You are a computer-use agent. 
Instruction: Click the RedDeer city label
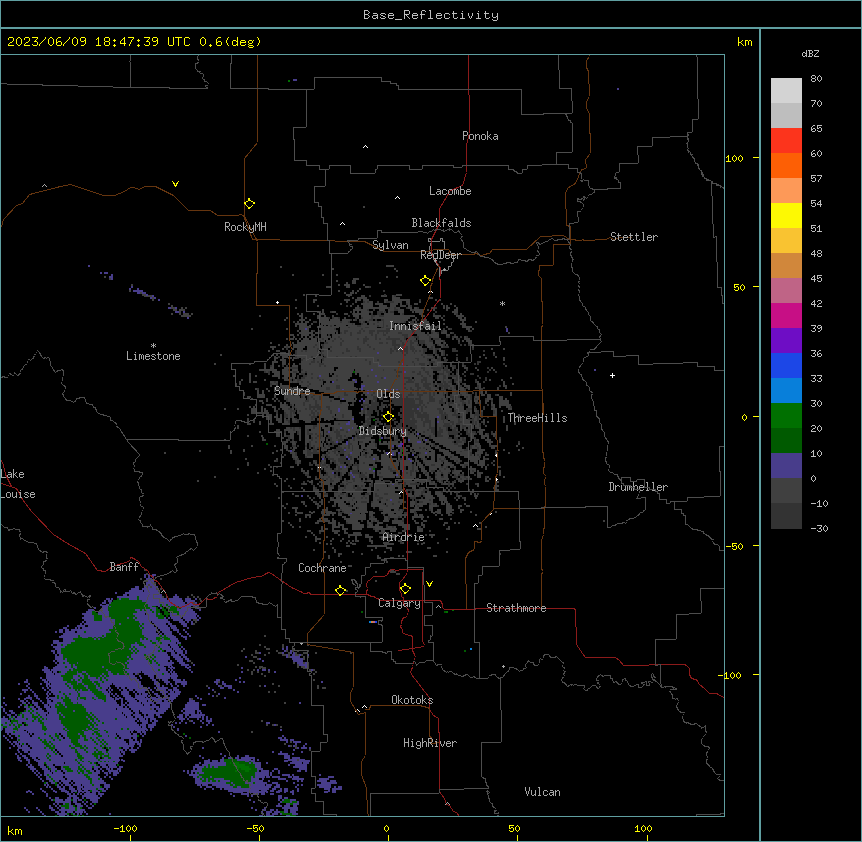click(x=440, y=255)
